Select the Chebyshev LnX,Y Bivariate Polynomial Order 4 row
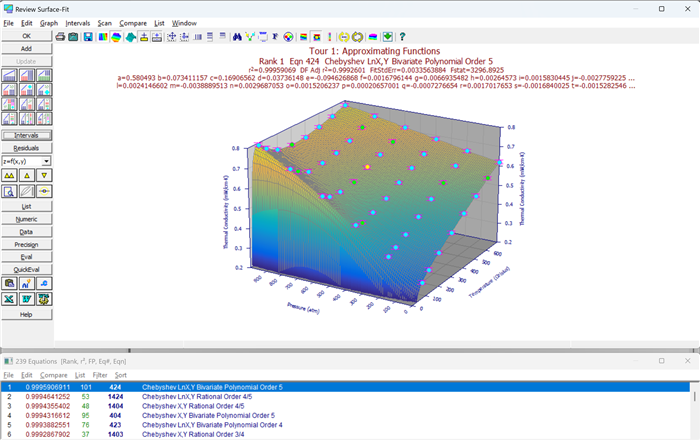This screenshot has width=700, height=440. point(345,425)
